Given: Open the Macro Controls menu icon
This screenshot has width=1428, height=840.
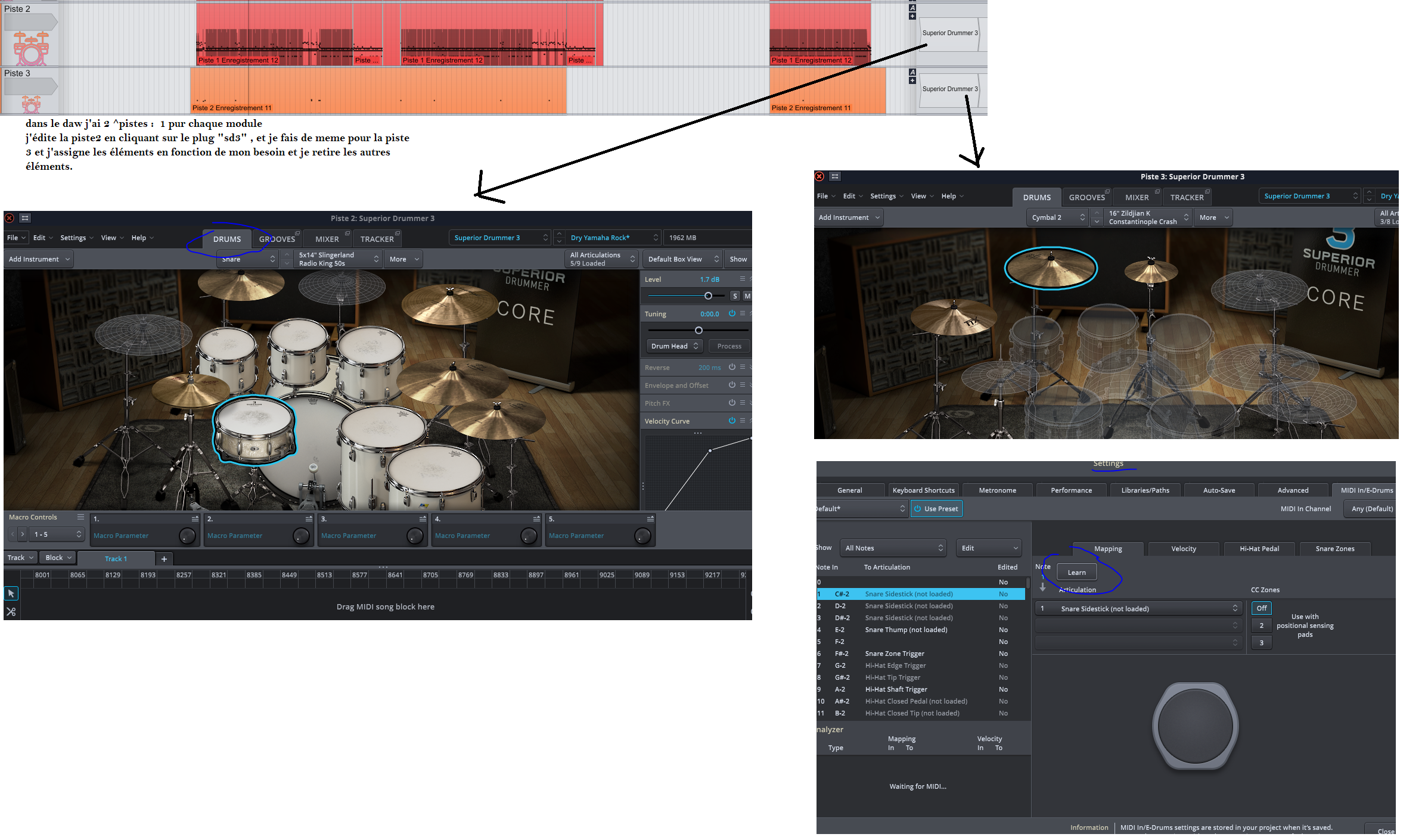Looking at the screenshot, I should pos(80,517).
